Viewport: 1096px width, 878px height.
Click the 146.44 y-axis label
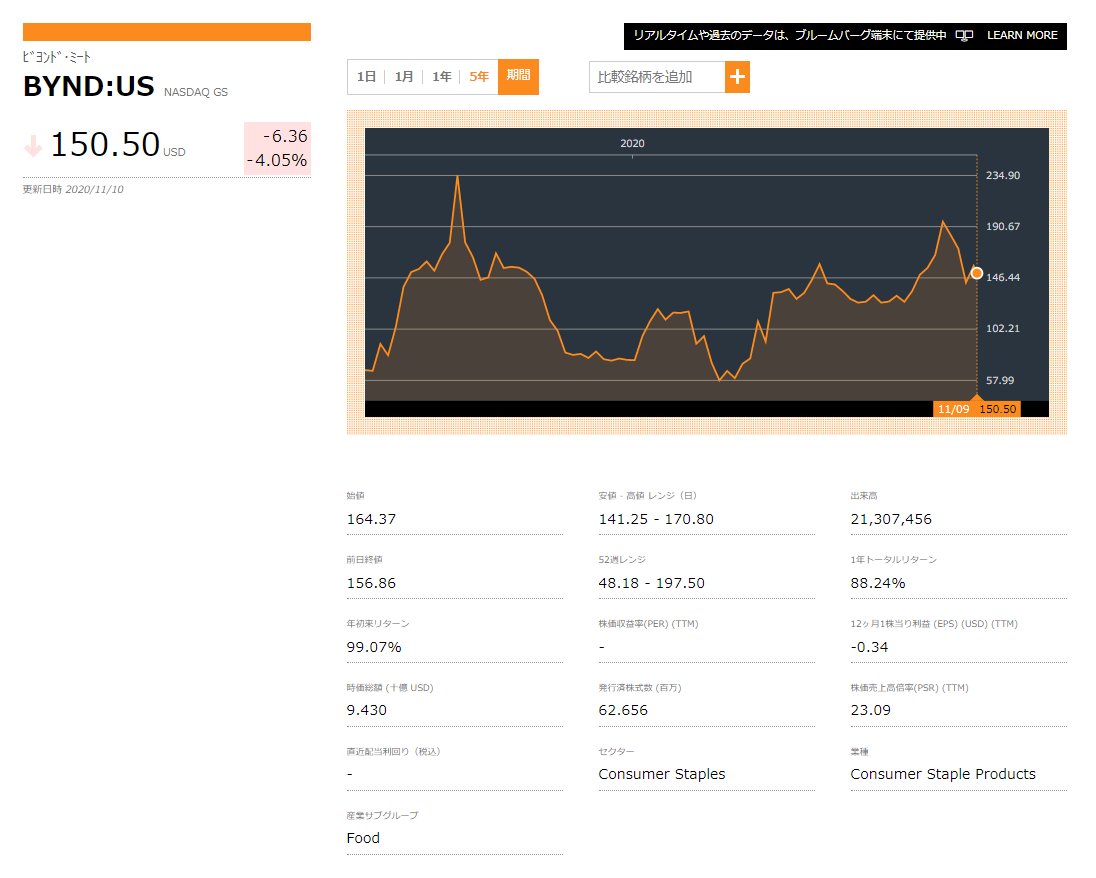[1002, 278]
